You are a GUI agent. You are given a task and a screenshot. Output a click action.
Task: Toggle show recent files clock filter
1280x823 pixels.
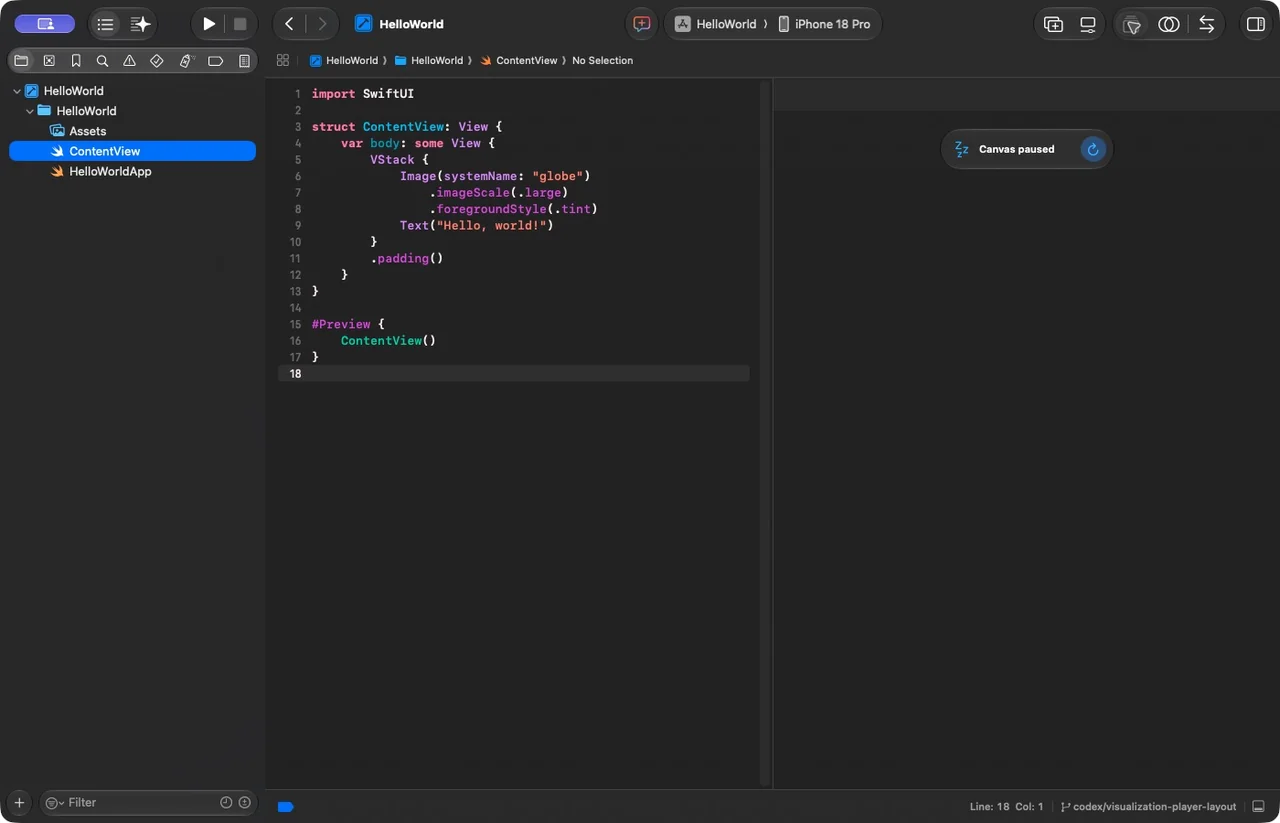pos(226,802)
